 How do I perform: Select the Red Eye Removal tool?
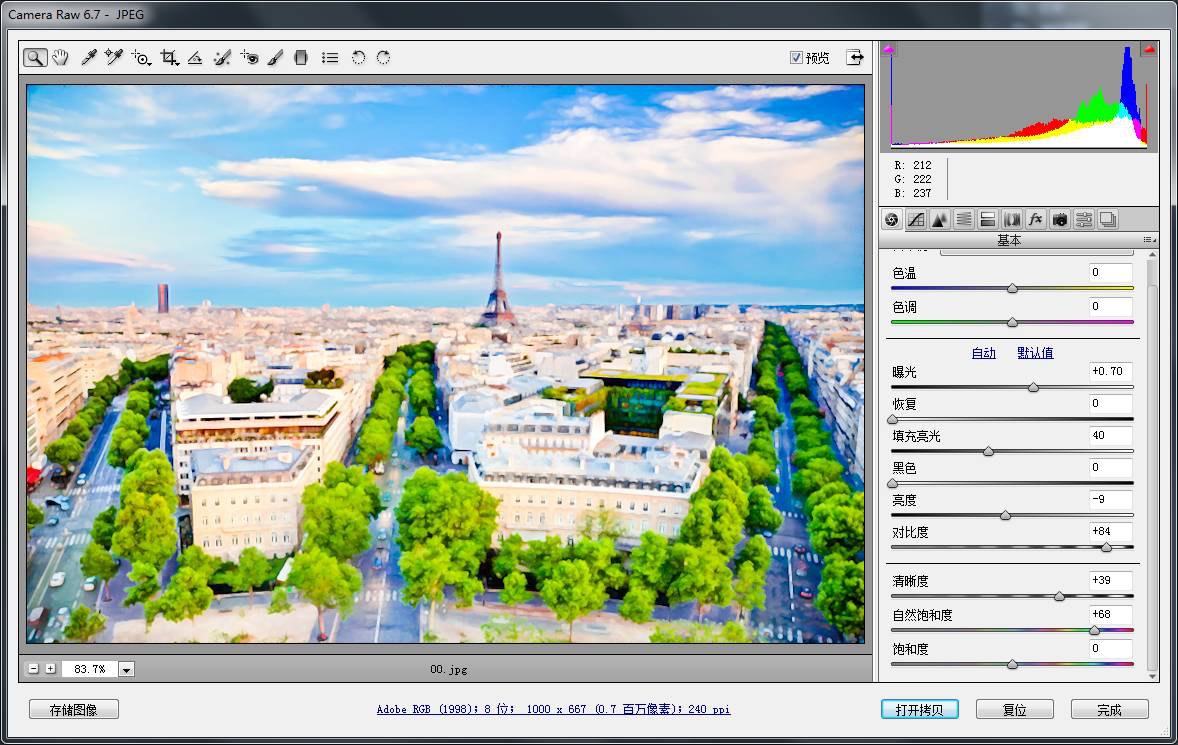point(249,58)
